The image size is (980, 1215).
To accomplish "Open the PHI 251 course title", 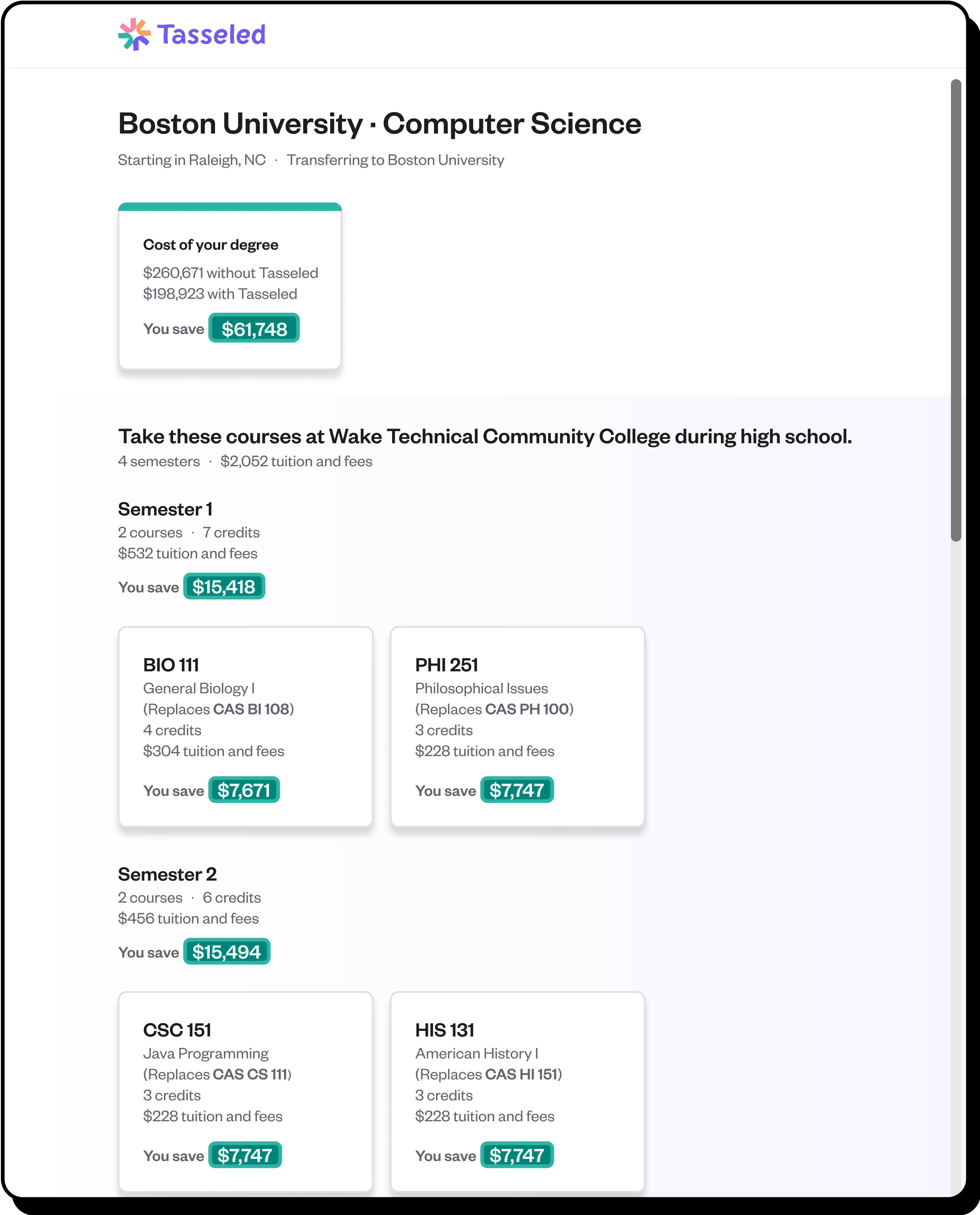I will (446, 665).
